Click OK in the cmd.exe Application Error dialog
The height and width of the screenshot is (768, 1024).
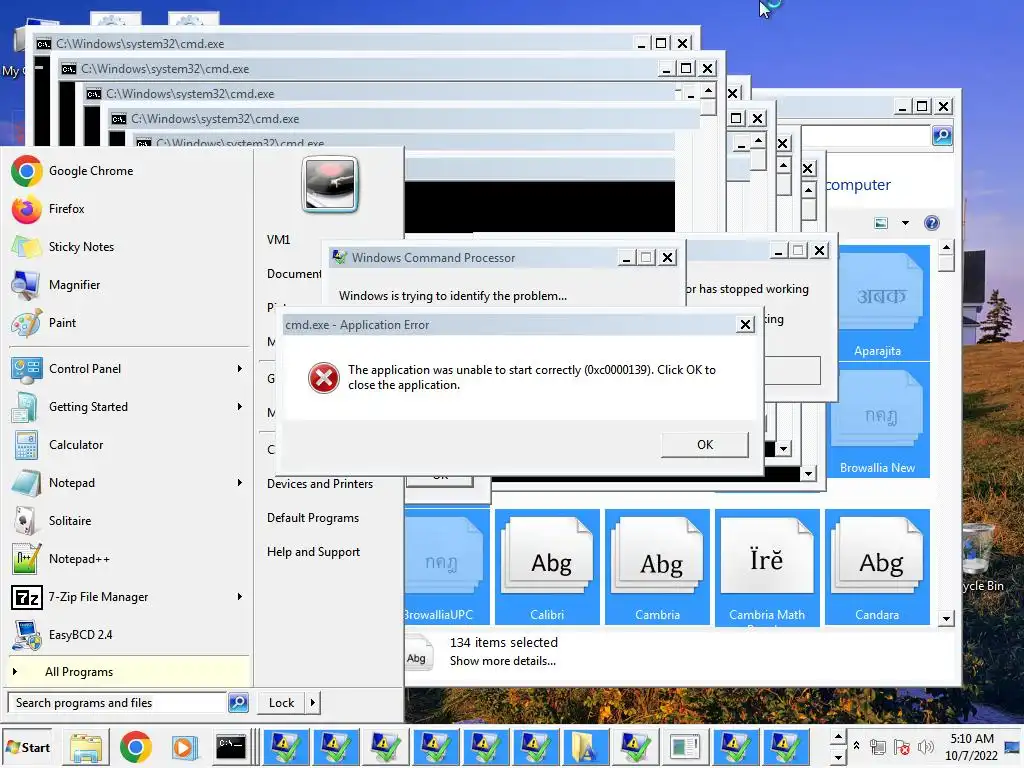[705, 445]
